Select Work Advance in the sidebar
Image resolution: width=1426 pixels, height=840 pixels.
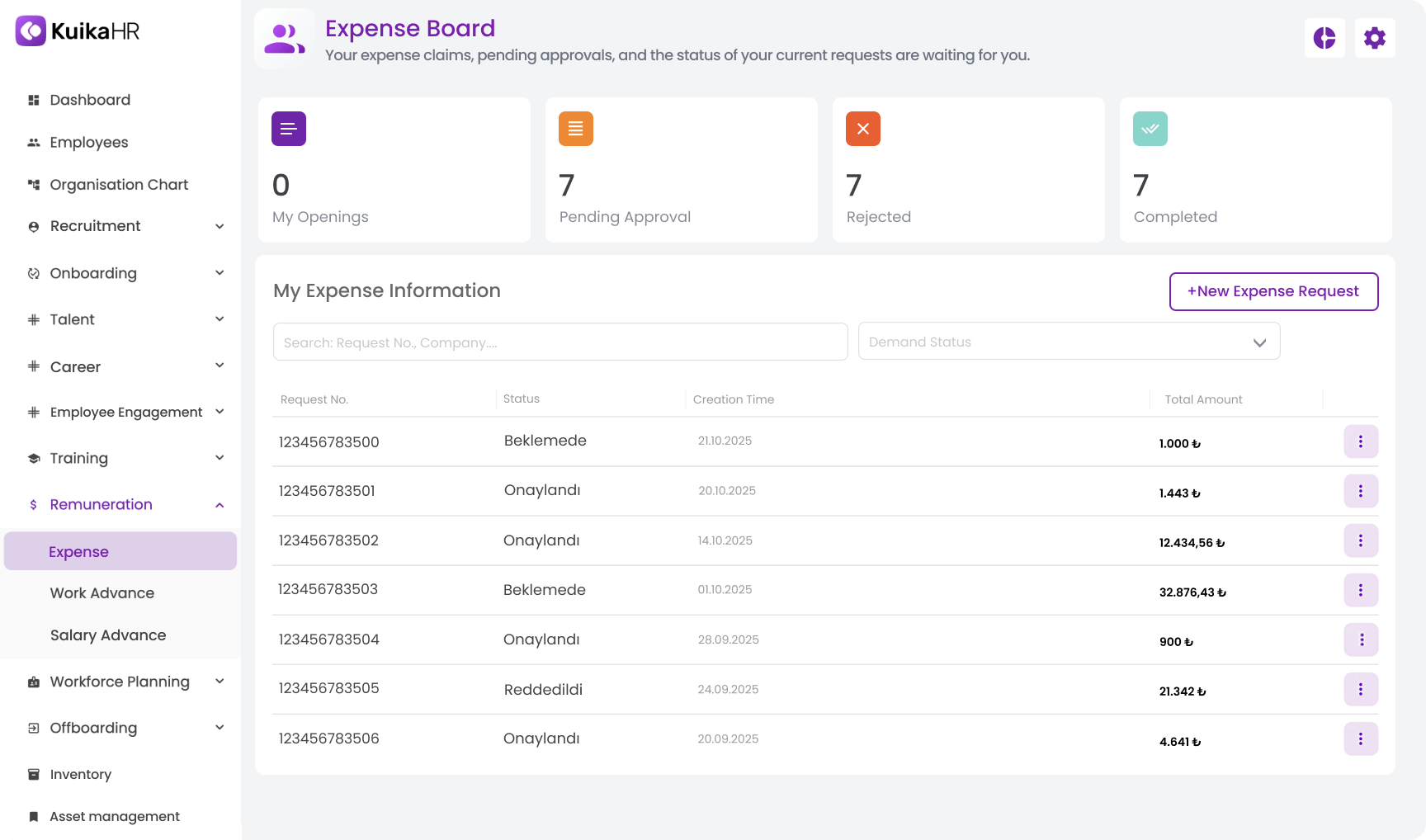tap(102, 592)
